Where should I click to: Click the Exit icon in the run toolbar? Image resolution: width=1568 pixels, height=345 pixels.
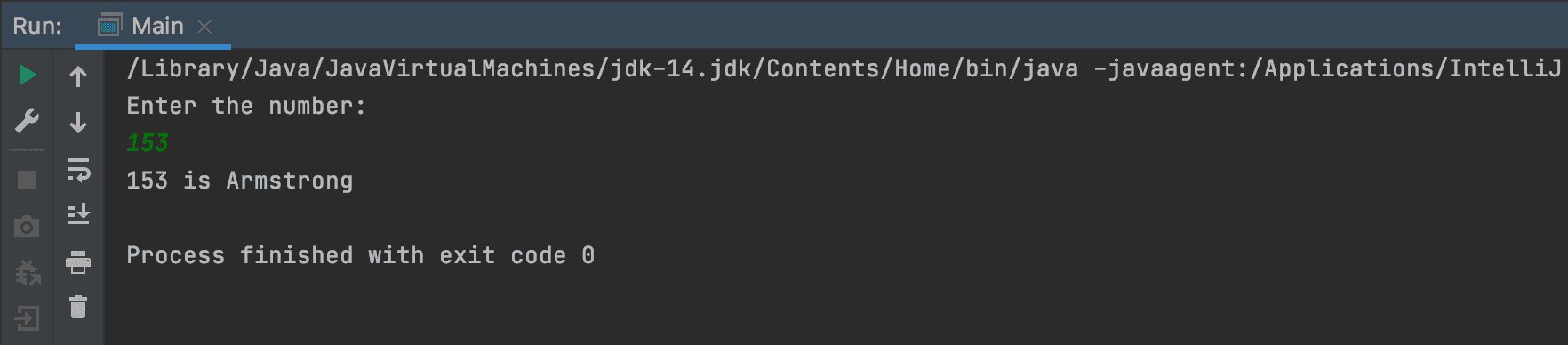pyautogui.click(x=27, y=317)
